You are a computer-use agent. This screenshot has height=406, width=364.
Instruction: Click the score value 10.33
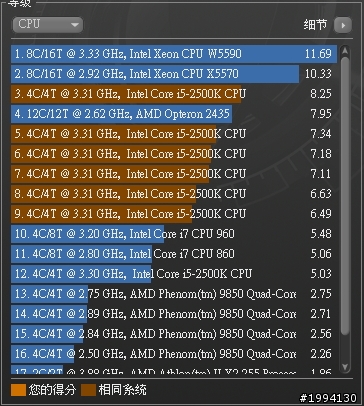pyautogui.click(x=318, y=74)
